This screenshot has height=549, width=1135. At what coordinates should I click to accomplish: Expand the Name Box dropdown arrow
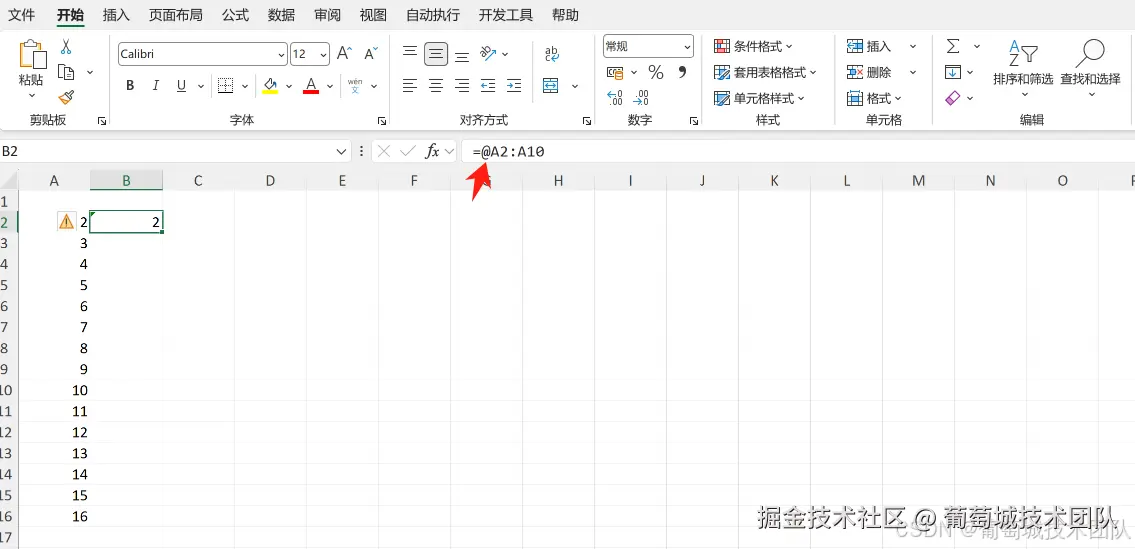342,151
